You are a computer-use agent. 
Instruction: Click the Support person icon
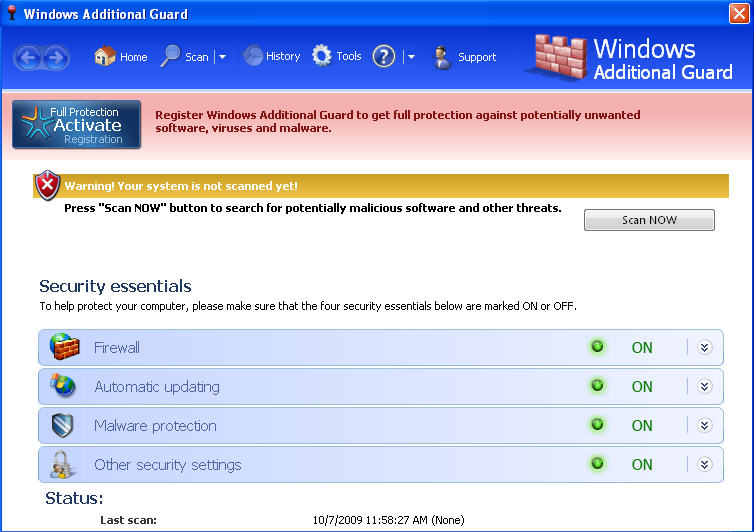click(441, 57)
